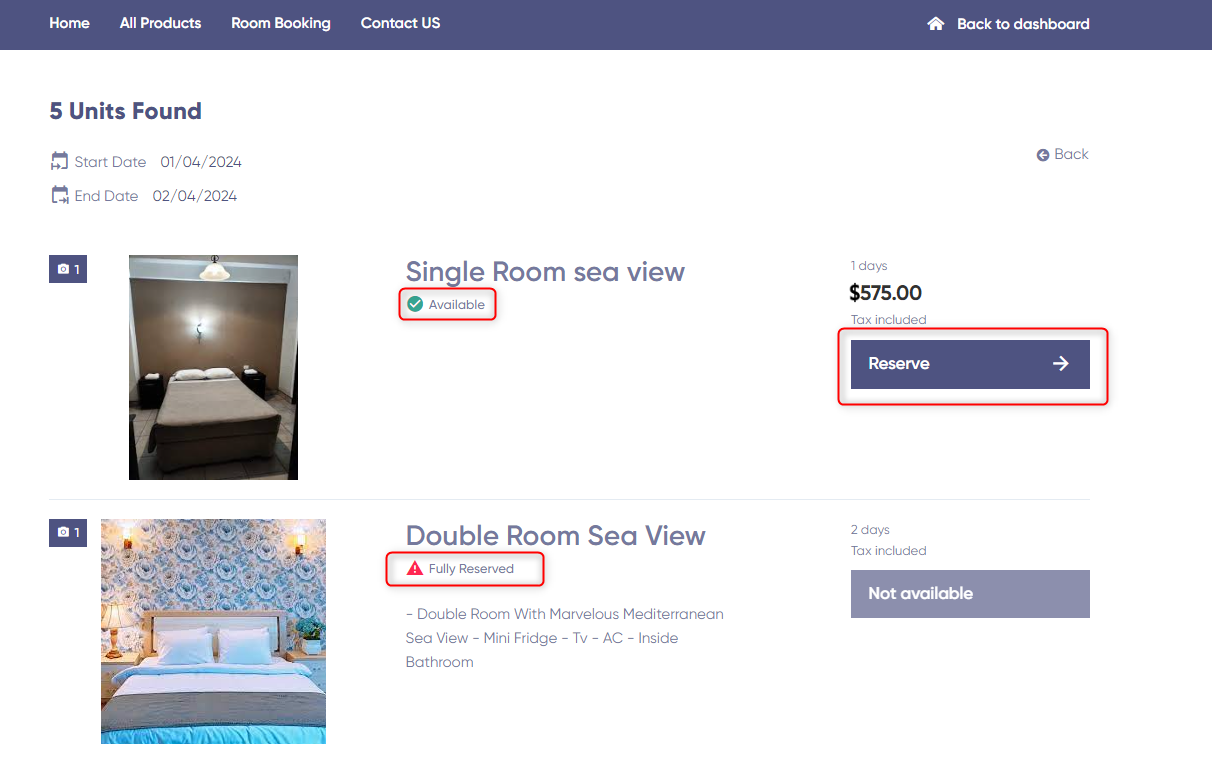Click the Not available button
Image resolution: width=1212 pixels, height=760 pixels.
click(969, 594)
